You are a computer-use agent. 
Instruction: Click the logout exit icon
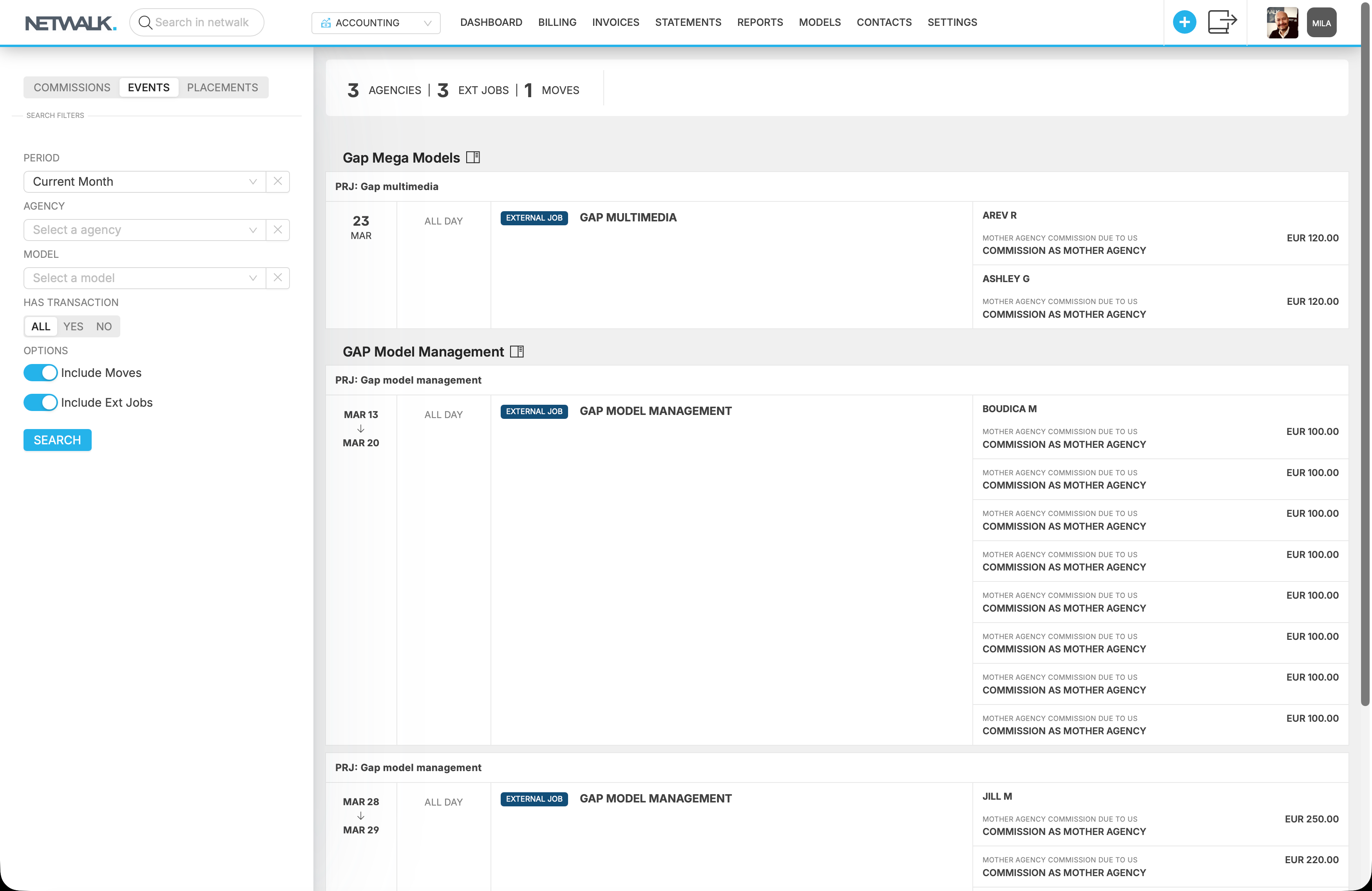(x=1222, y=22)
